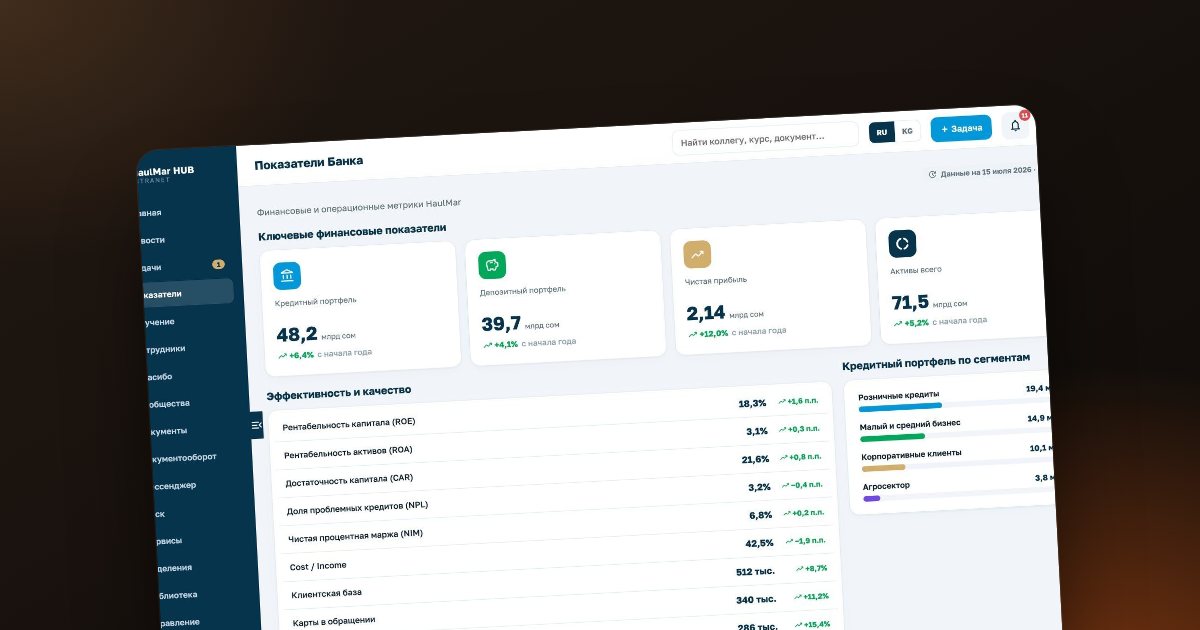Click the Розничные кредиты label

(899, 394)
